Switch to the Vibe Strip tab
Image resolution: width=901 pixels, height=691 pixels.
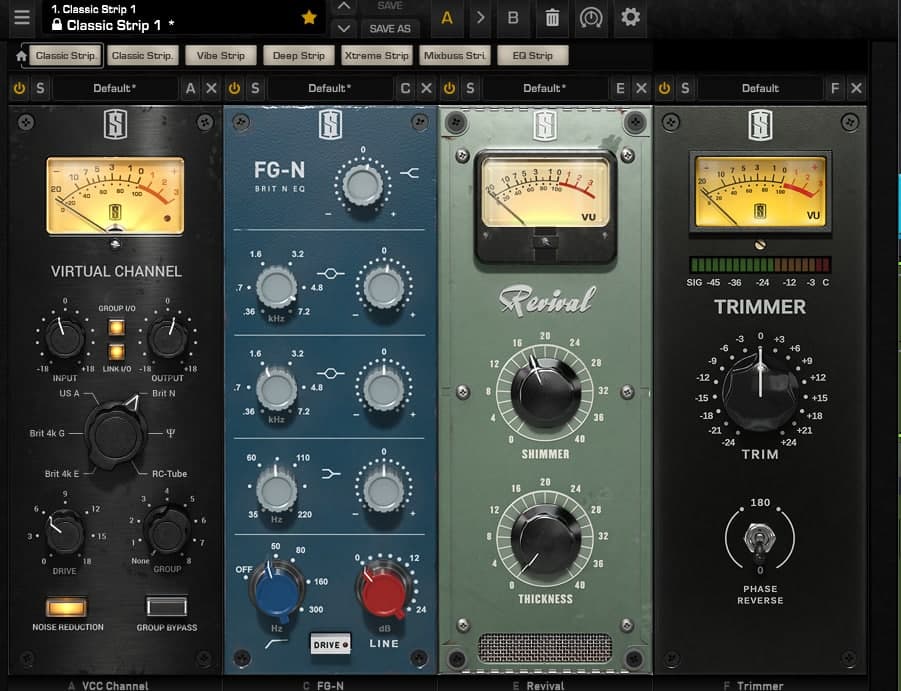pyautogui.click(x=221, y=56)
